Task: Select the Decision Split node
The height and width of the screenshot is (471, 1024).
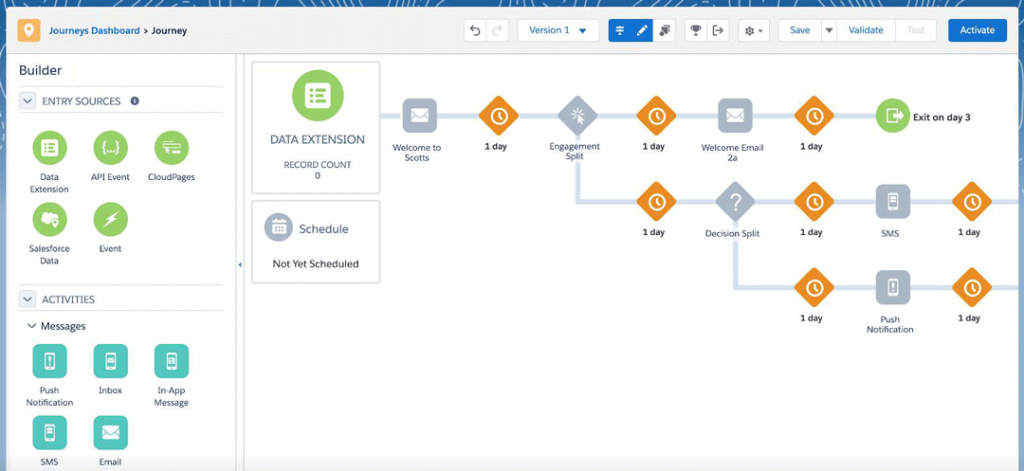Action: [x=734, y=202]
